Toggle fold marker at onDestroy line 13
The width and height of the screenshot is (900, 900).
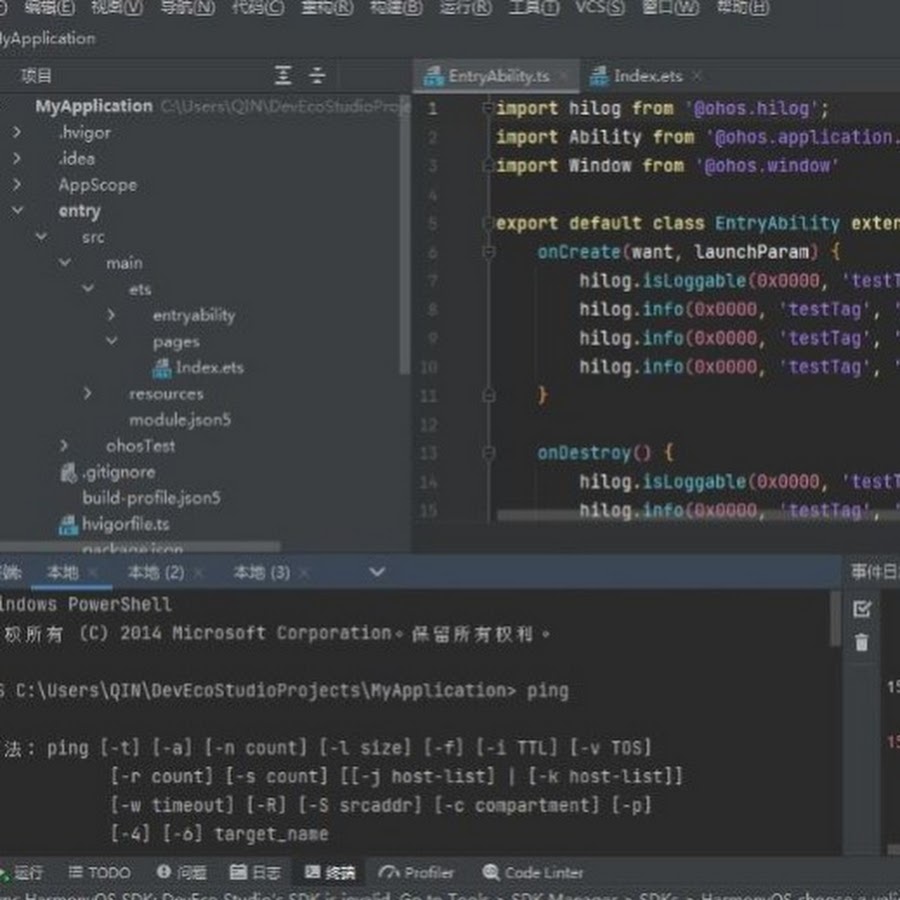[489, 453]
